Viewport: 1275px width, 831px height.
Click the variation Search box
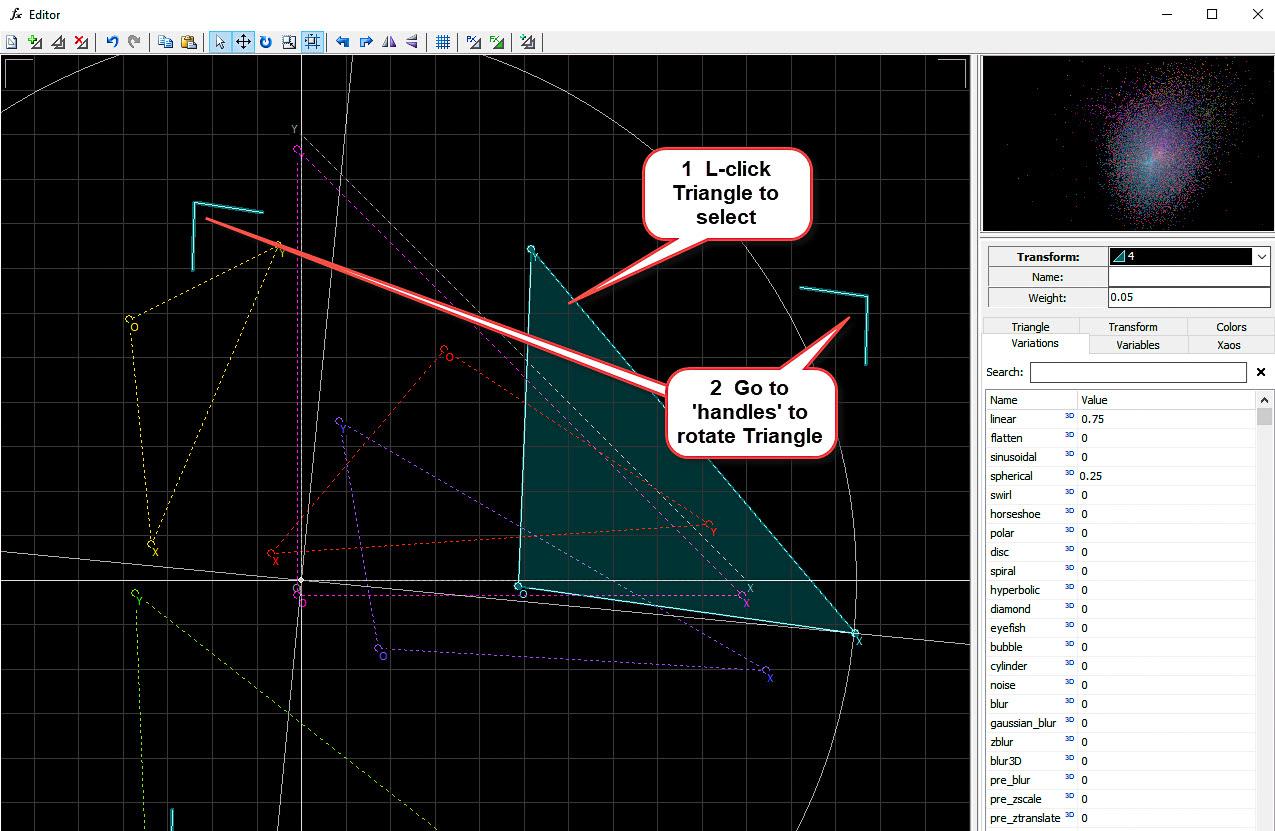click(1138, 372)
